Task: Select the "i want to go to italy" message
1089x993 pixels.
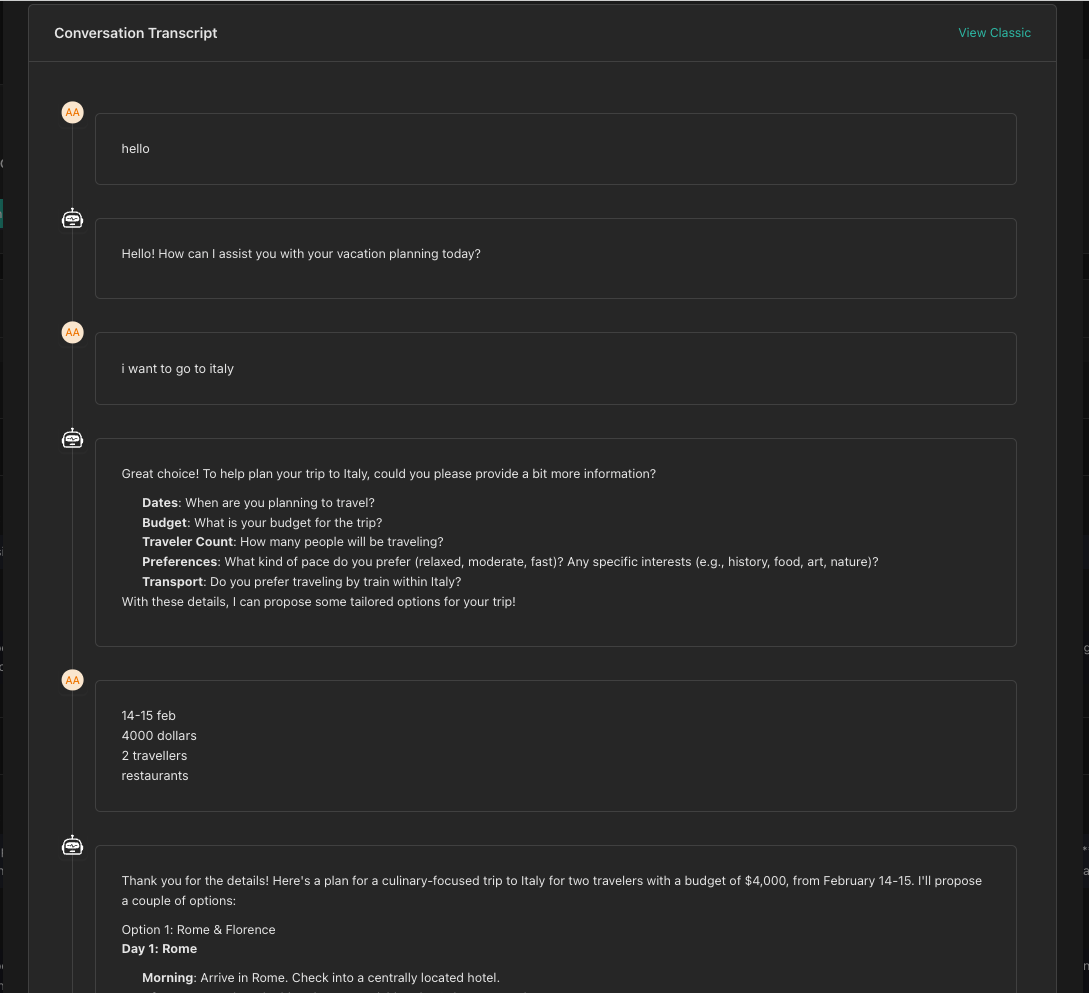Action: click(x=555, y=368)
